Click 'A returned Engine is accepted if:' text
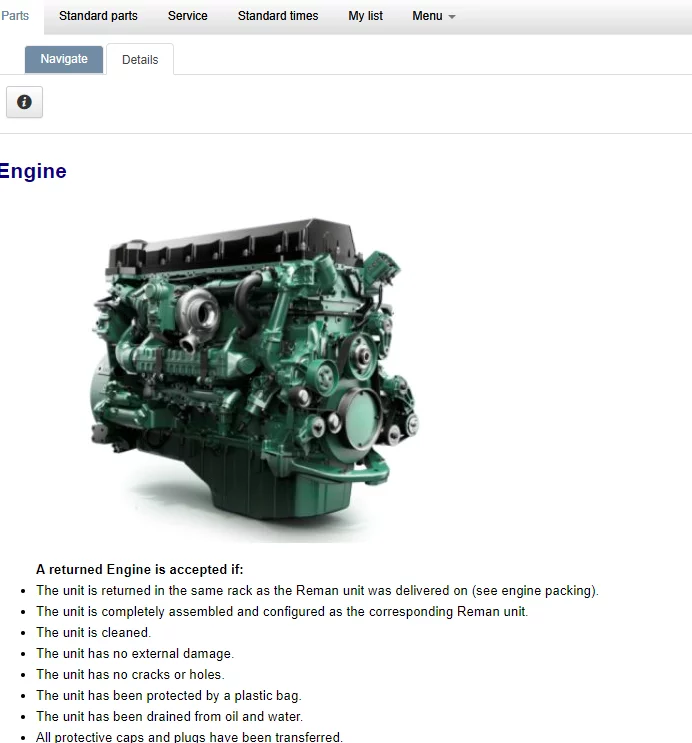The height and width of the screenshot is (743, 692). click(139, 569)
